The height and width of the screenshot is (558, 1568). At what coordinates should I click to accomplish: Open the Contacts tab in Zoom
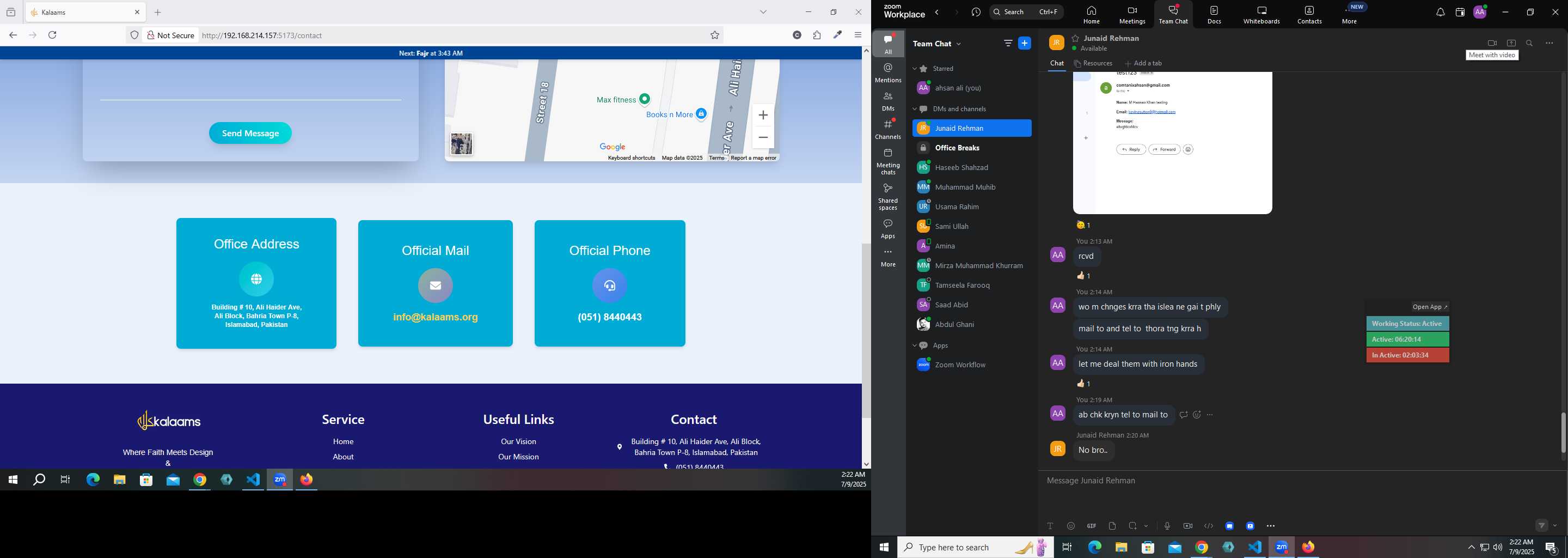[x=1309, y=15]
